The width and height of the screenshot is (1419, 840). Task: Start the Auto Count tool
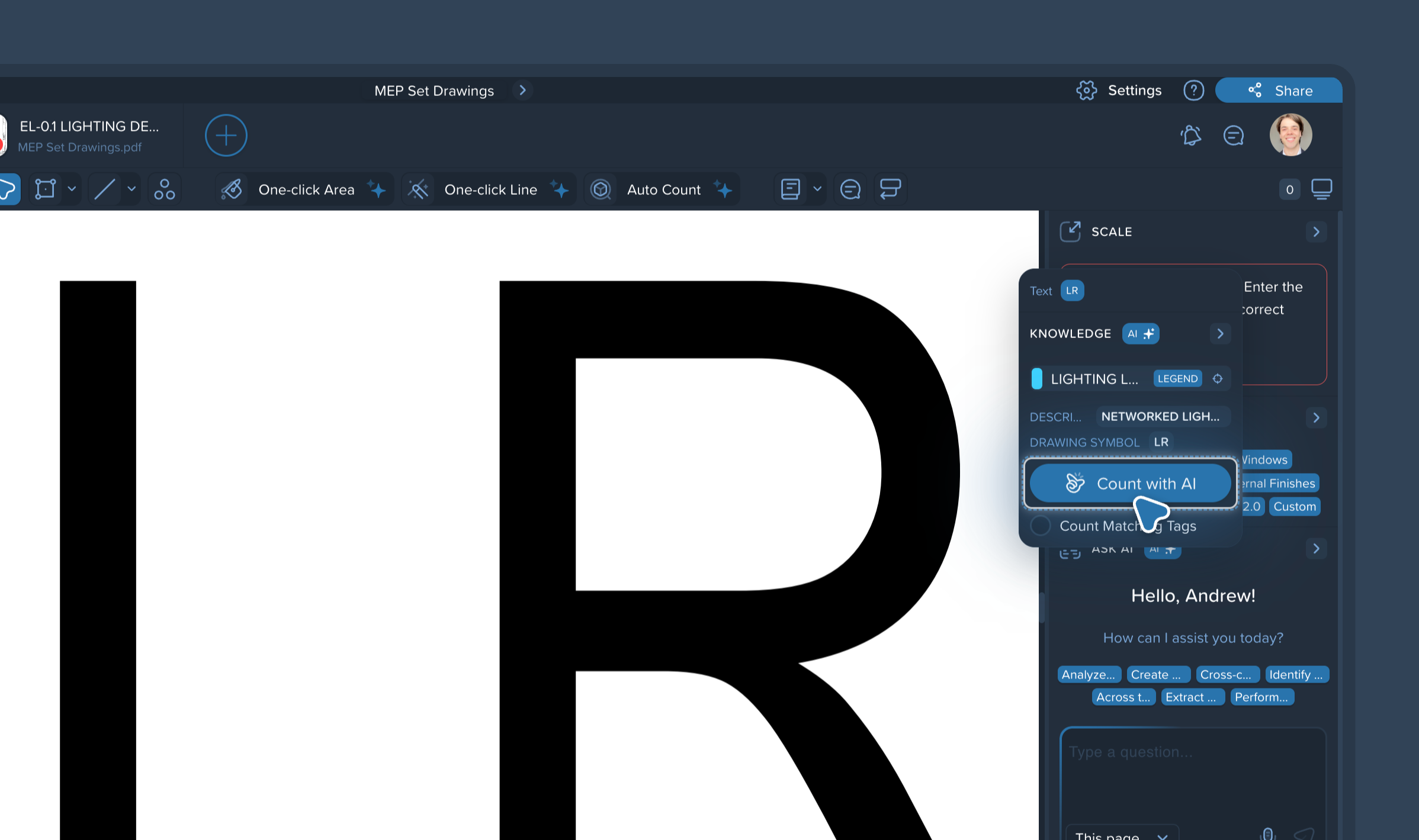[x=663, y=189]
